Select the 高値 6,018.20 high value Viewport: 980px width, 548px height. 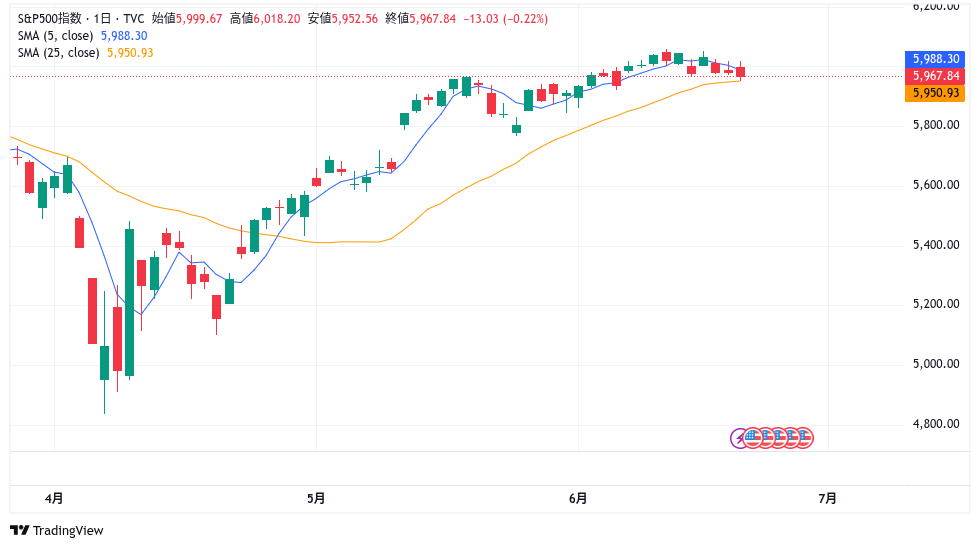265,18
